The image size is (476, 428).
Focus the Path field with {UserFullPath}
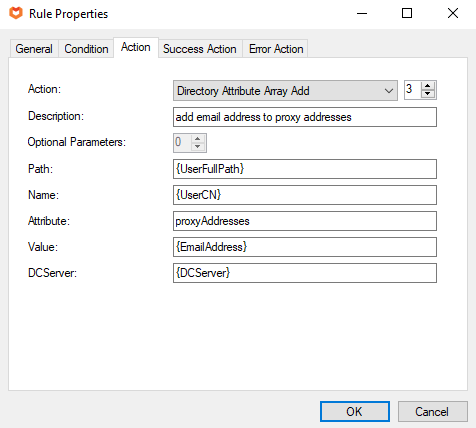(305, 169)
